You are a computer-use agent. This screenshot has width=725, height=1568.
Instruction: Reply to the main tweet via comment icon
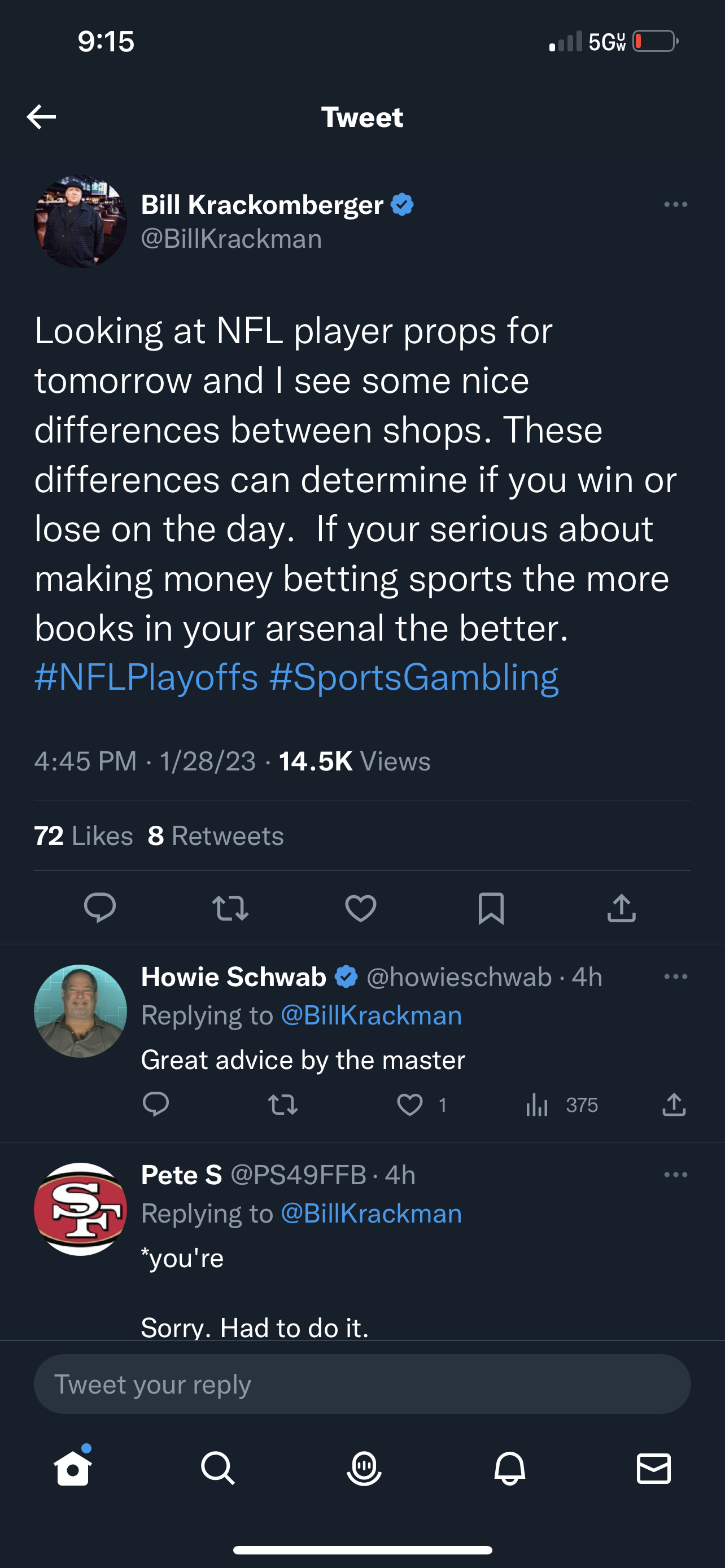[x=100, y=908]
